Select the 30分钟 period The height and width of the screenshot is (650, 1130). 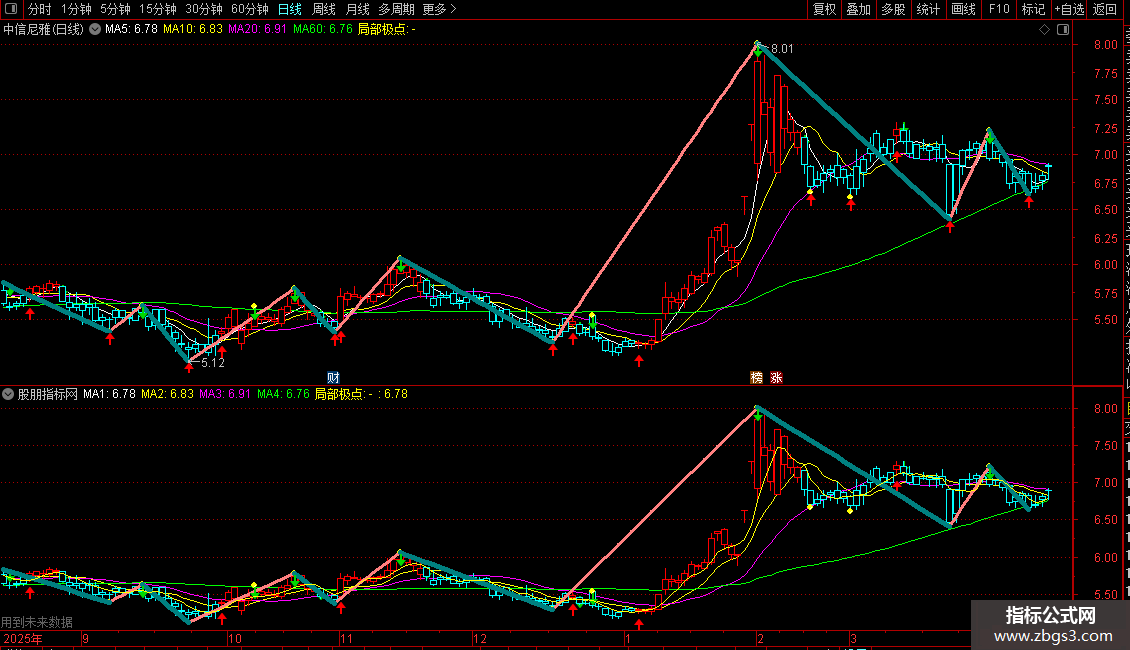204,9
